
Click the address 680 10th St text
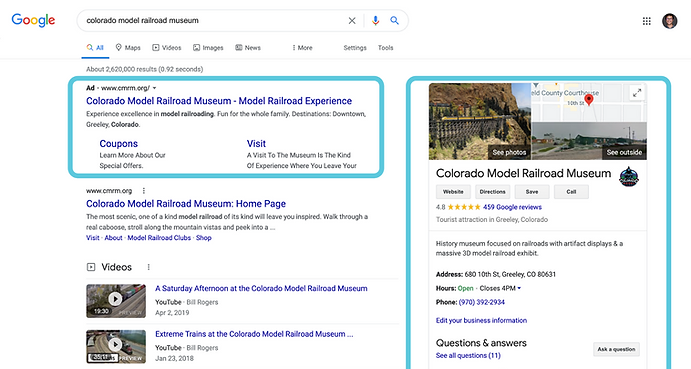[510, 274]
